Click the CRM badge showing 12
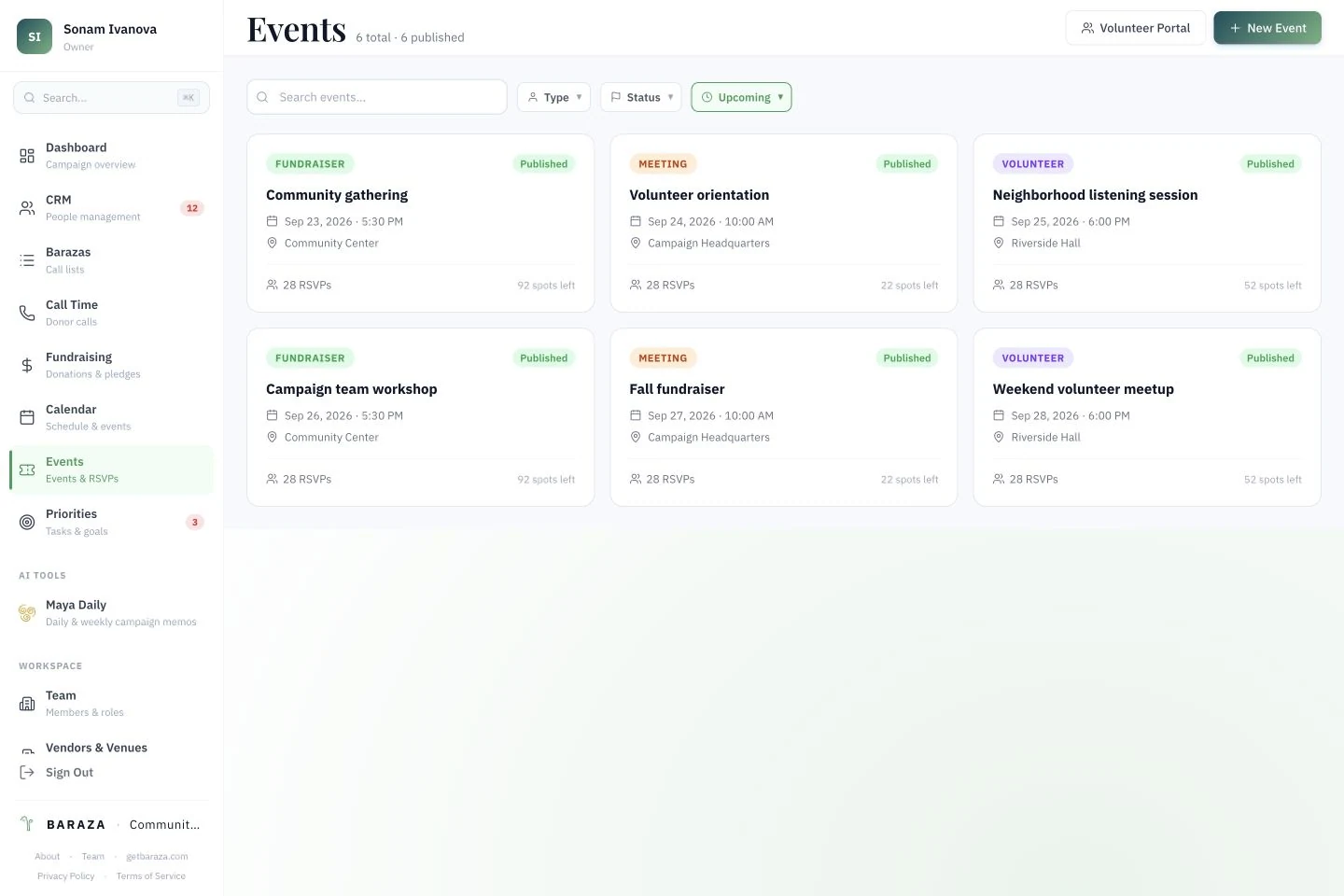The width and height of the screenshot is (1344, 896). click(192, 208)
